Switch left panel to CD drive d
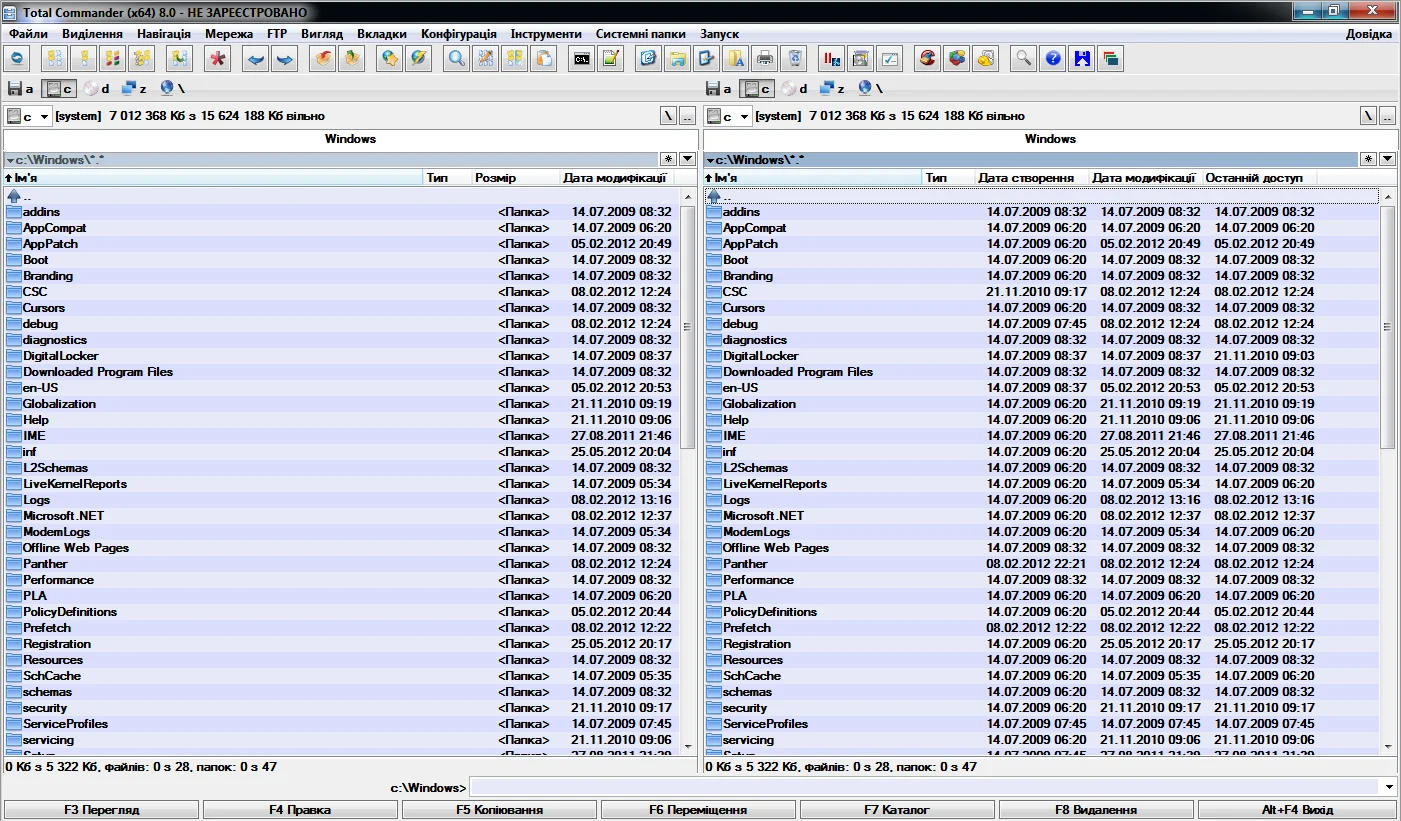 96,89
